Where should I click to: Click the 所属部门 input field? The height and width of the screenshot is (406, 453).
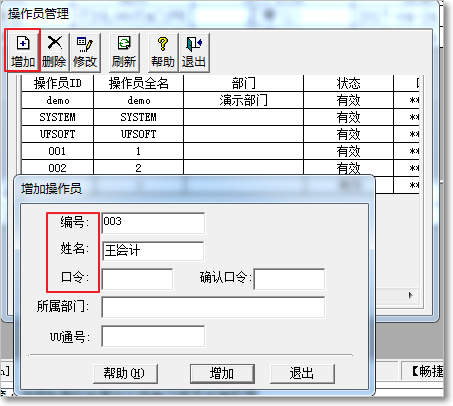[213, 307]
